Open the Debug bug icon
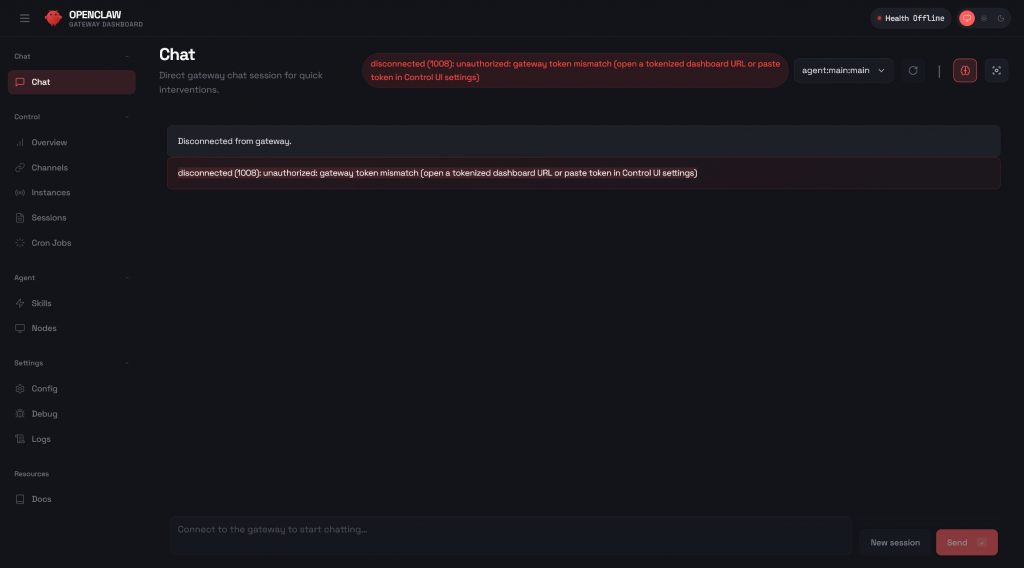This screenshot has width=1024, height=568. click(21, 414)
